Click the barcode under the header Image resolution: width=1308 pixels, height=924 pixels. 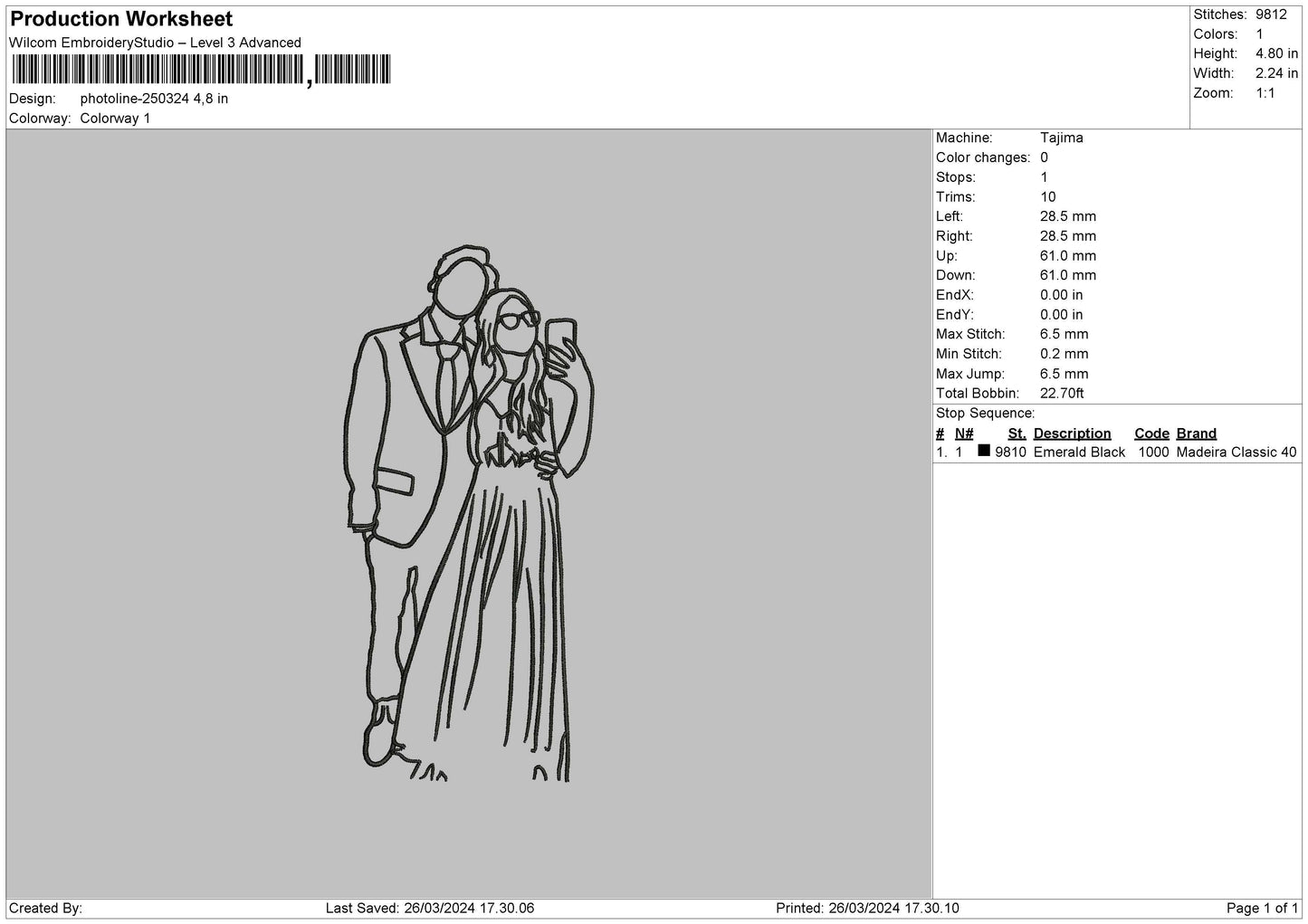201,70
